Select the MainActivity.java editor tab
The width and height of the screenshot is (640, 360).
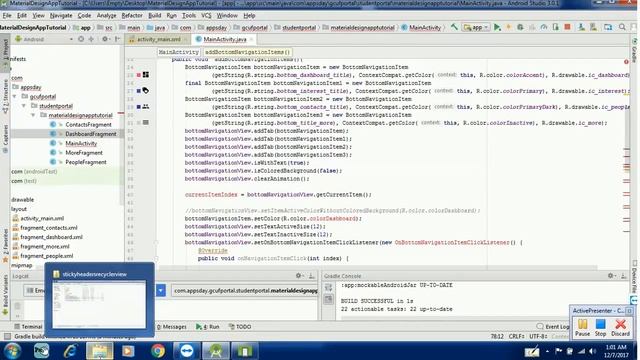pyautogui.click(x=224, y=39)
